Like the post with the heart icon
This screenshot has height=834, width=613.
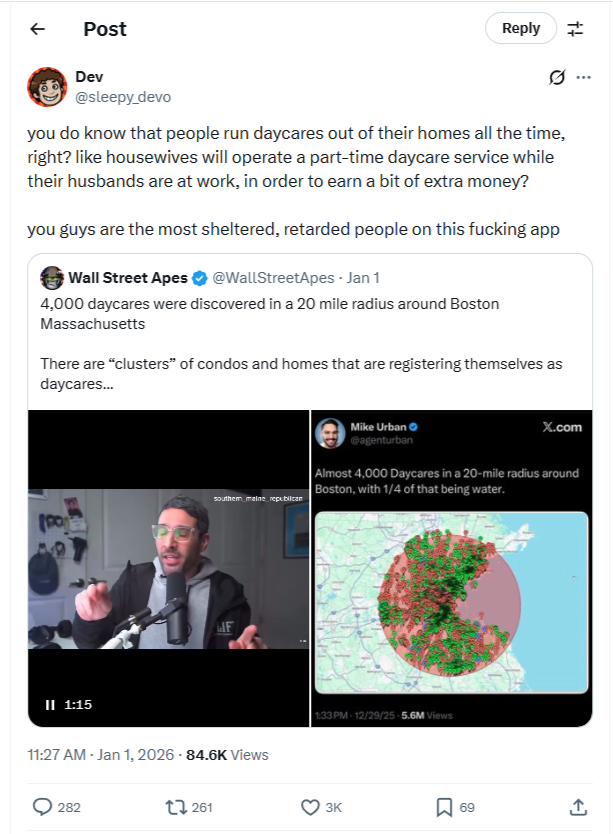[310, 807]
